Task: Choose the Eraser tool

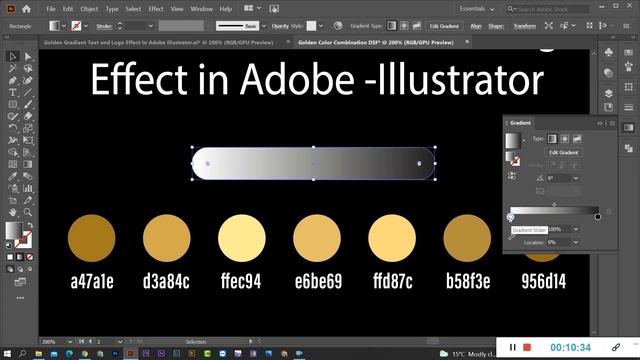Action: 28,116
